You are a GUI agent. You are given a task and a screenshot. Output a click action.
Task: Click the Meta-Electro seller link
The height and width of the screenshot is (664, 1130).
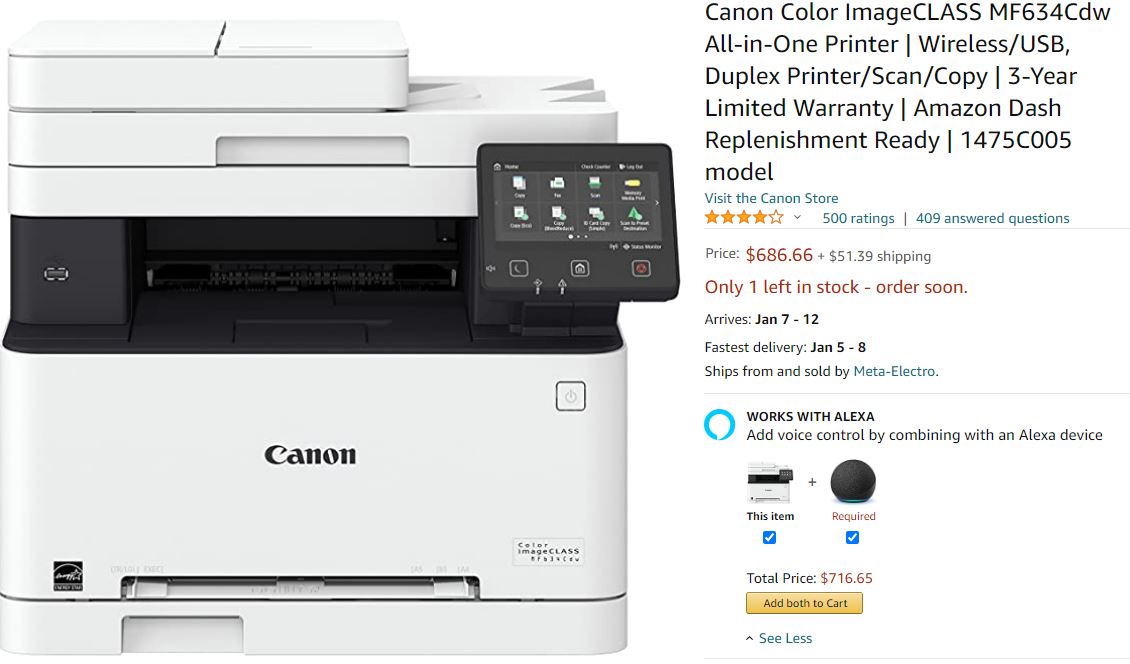pos(894,371)
